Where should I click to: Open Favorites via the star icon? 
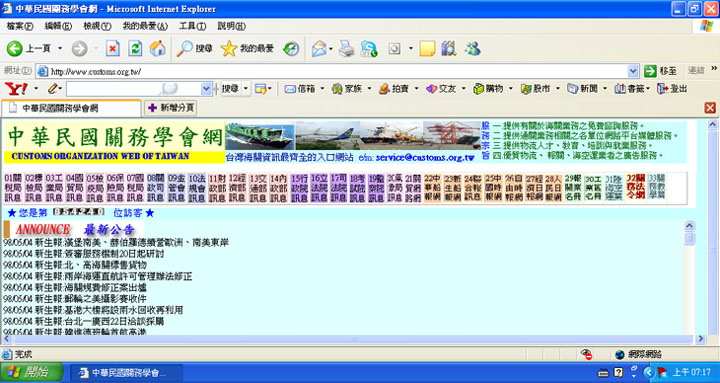click(x=229, y=48)
